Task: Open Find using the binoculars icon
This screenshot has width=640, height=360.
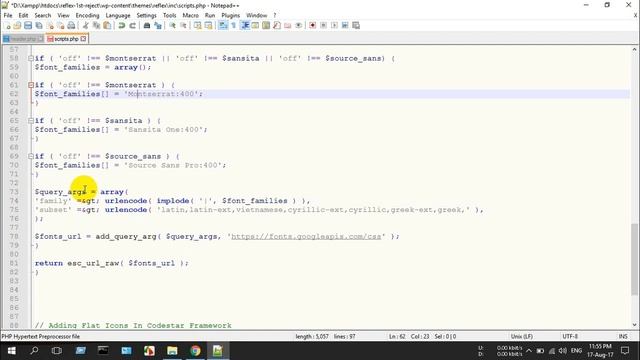Action: coord(147,25)
